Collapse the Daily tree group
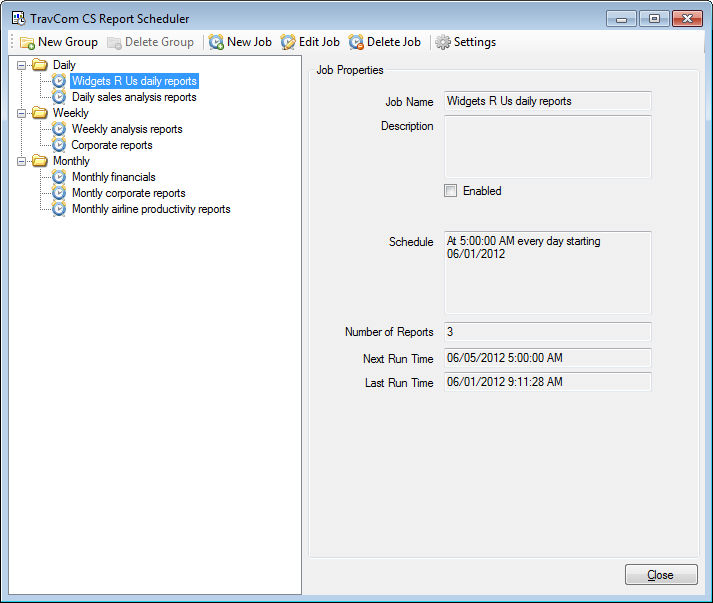Image resolution: width=713 pixels, height=603 pixels. [x=22, y=65]
